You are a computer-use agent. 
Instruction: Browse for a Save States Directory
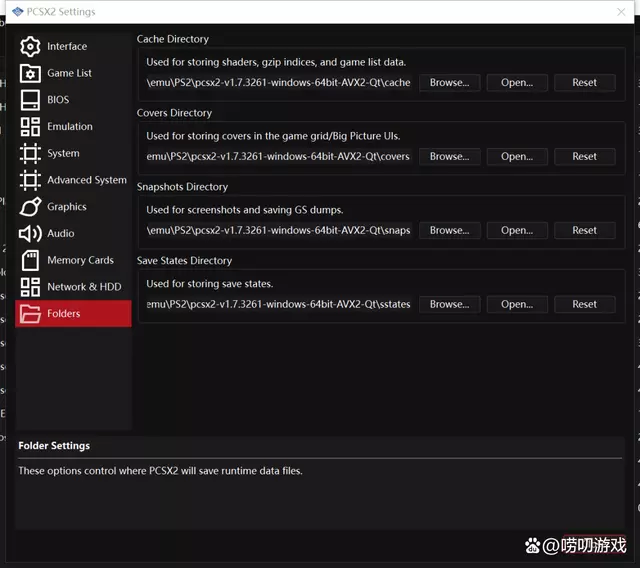click(x=449, y=304)
